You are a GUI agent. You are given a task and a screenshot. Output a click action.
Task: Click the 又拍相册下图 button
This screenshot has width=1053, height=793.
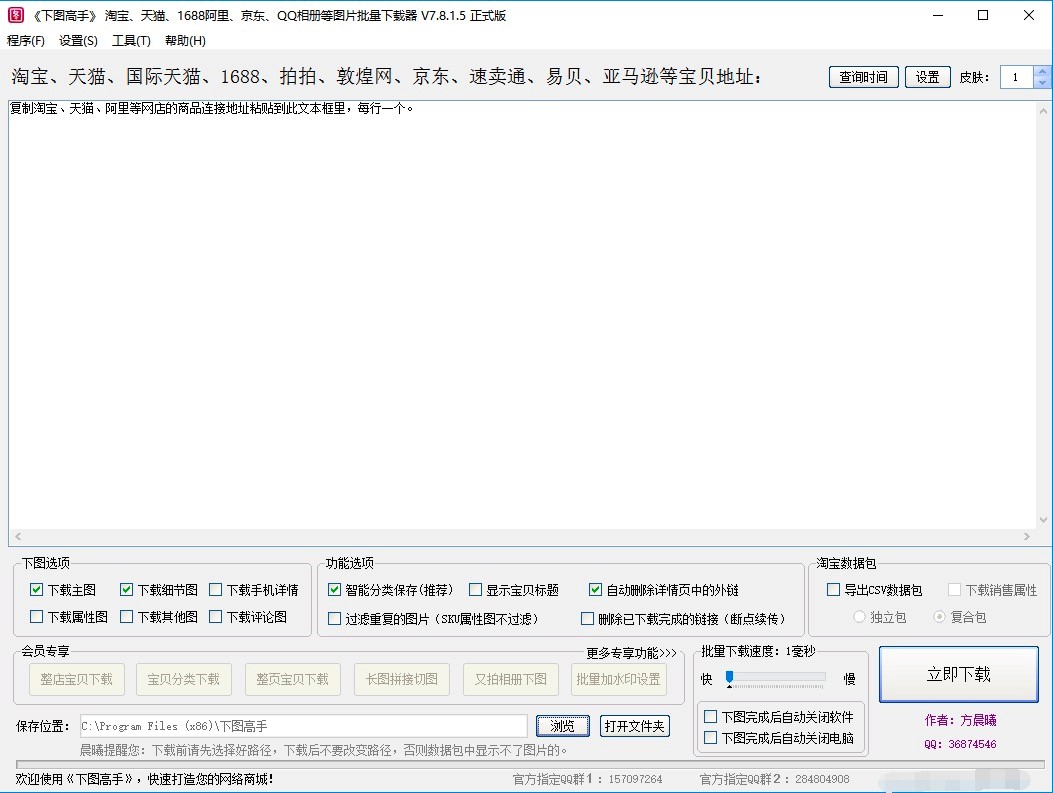tap(511, 680)
